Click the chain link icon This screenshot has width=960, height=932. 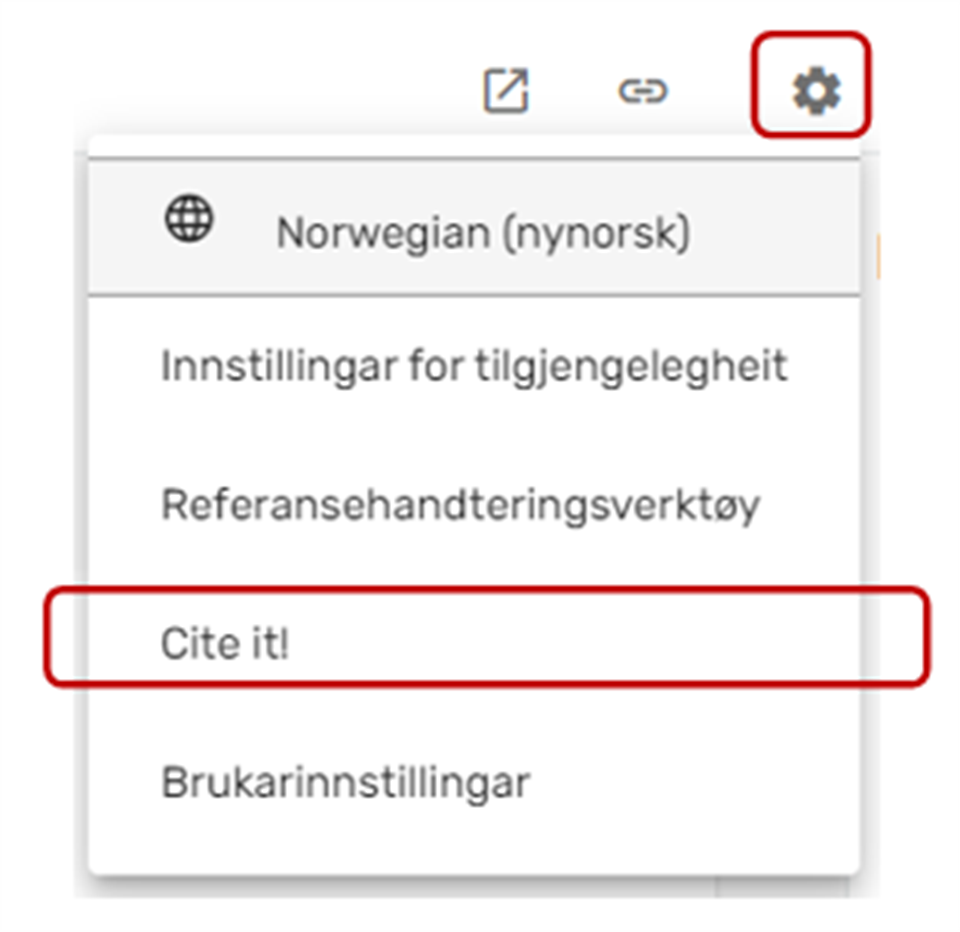[642, 92]
